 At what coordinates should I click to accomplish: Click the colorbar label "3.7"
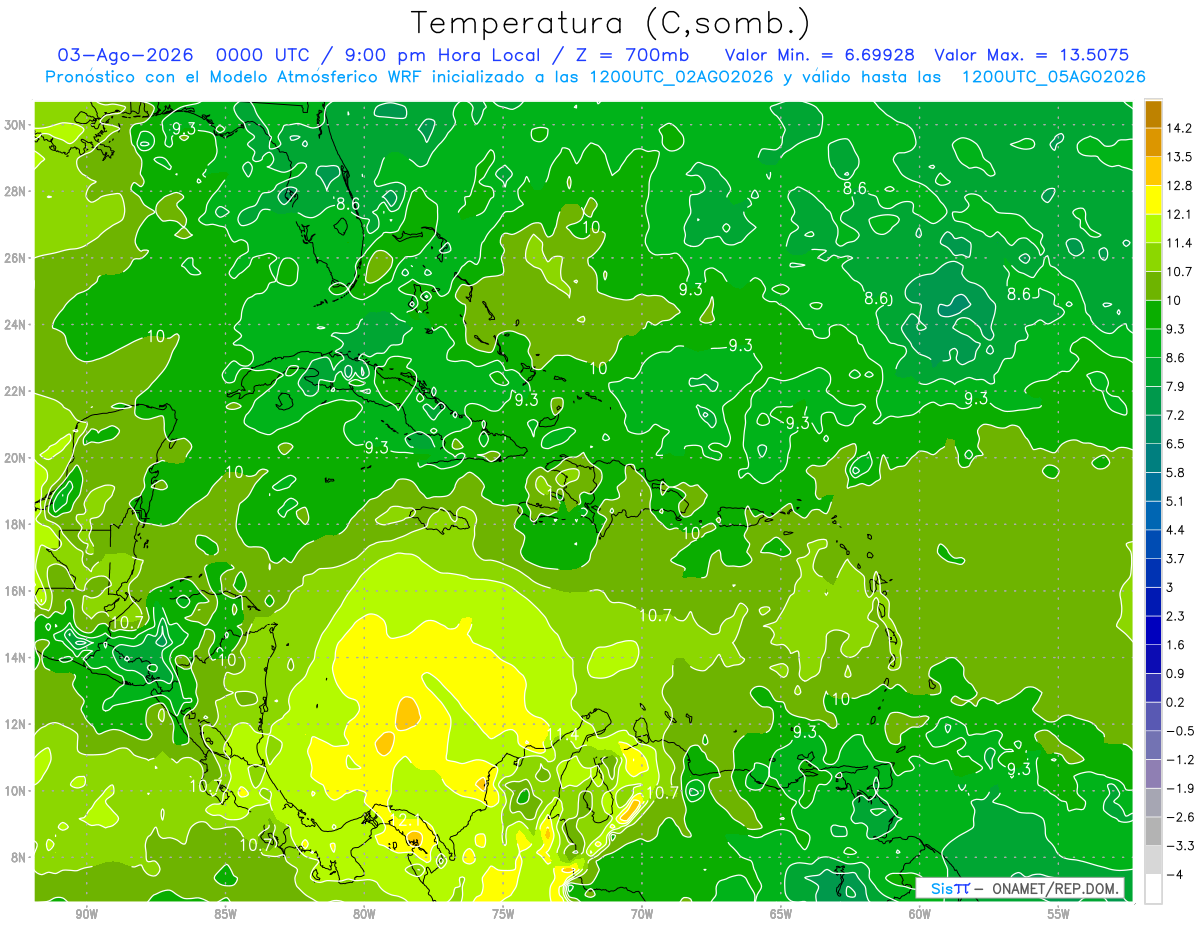(1176, 559)
